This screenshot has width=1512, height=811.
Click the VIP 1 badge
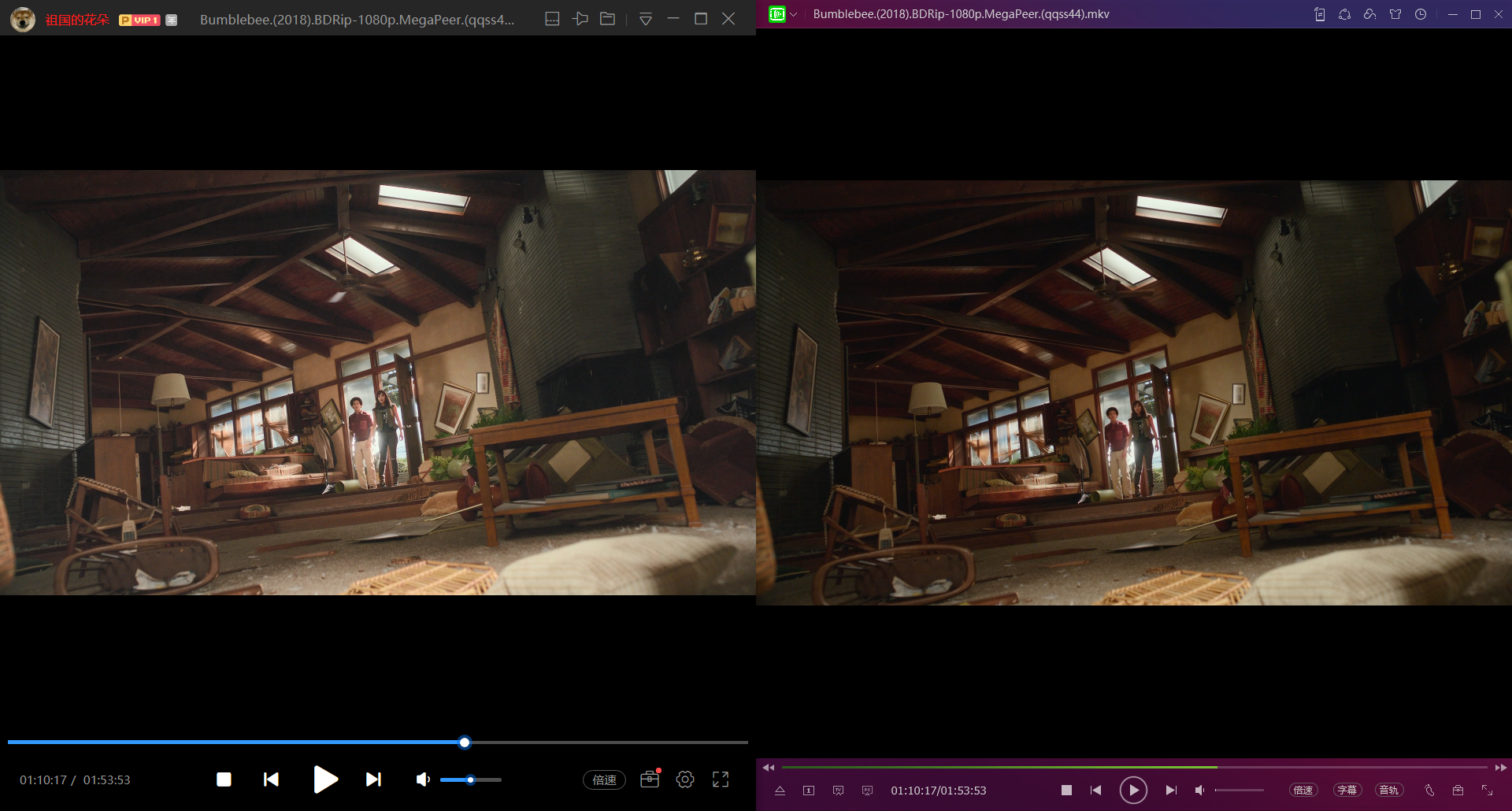coord(139,20)
